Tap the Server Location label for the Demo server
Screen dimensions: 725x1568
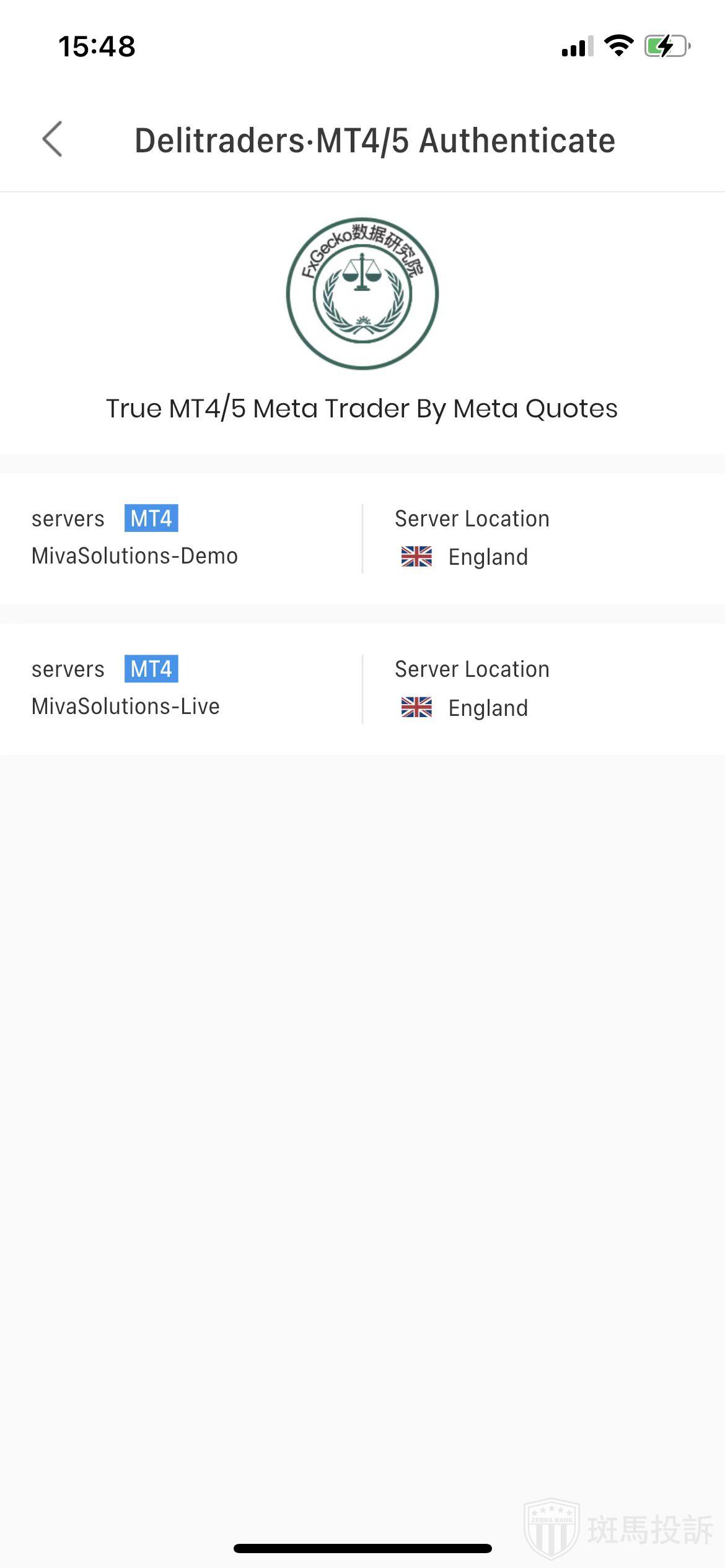pyautogui.click(x=472, y=519)
